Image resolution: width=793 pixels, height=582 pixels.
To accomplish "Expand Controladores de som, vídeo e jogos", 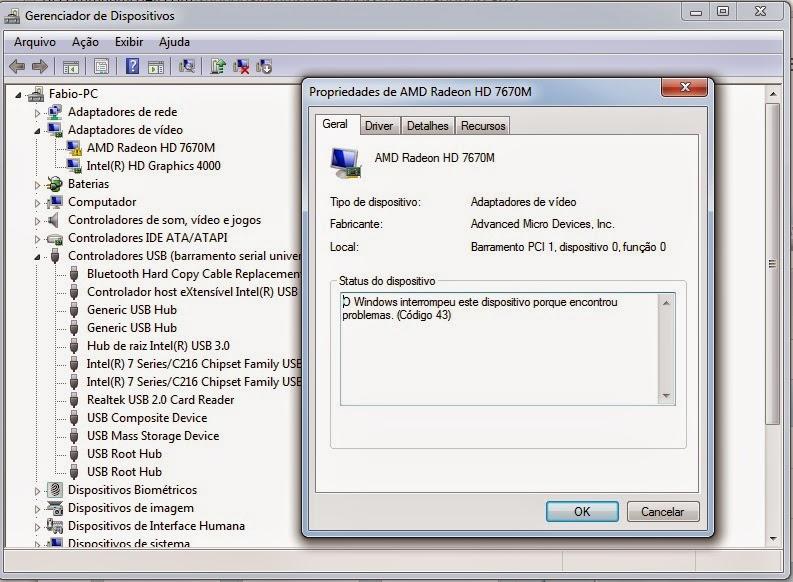I will [37, 221].
